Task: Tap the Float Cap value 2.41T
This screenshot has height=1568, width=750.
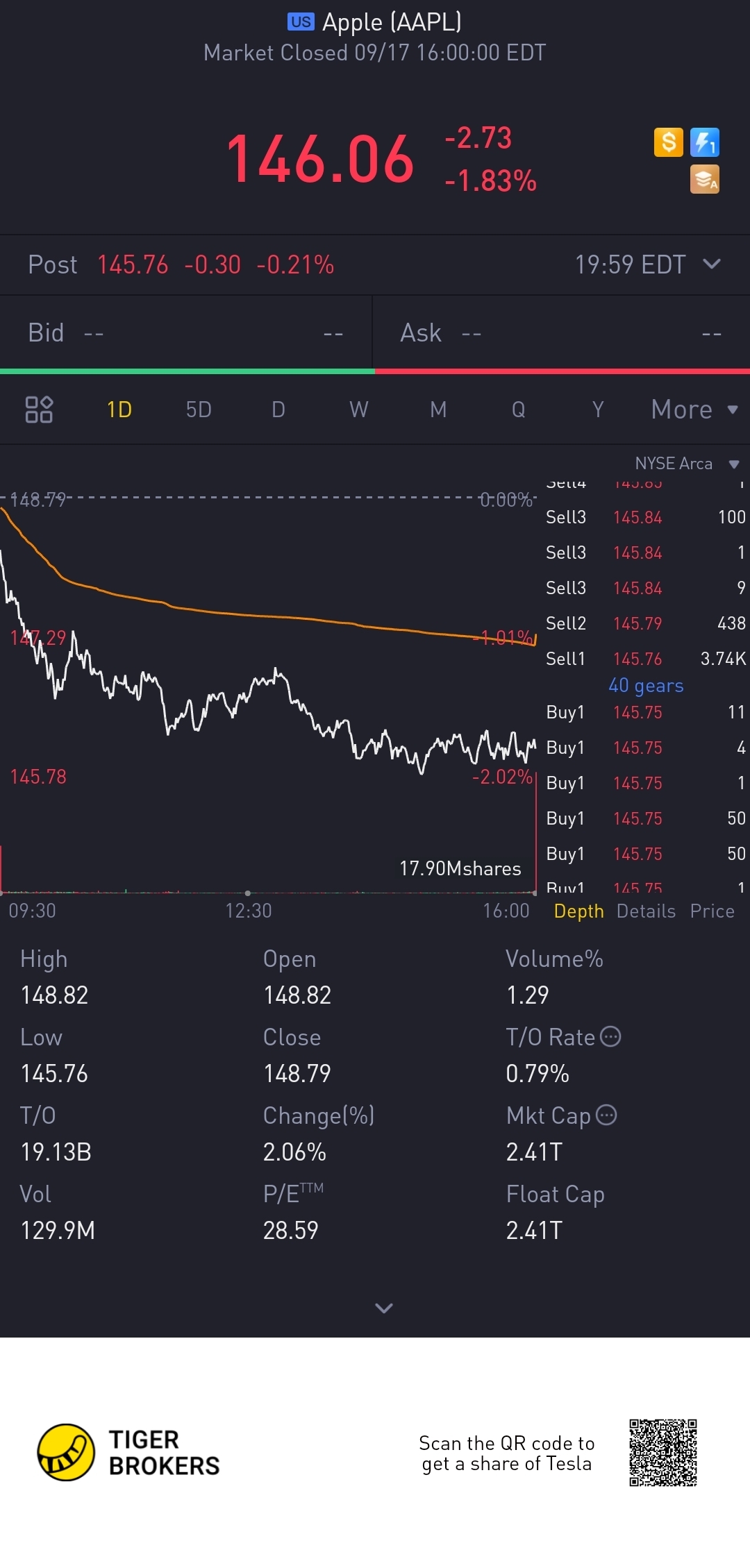Action: point(534,1230)
